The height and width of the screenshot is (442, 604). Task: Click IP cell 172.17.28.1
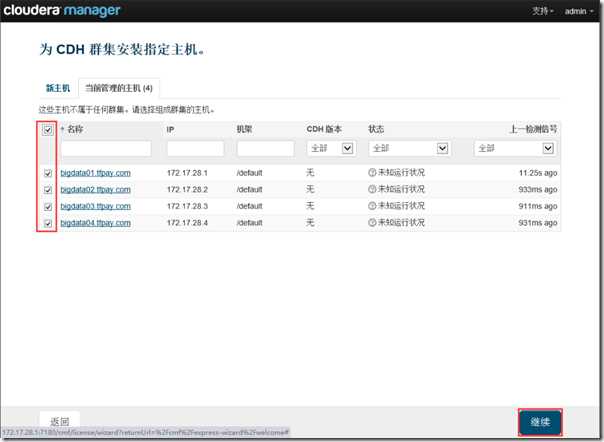(x=187, y=173)
